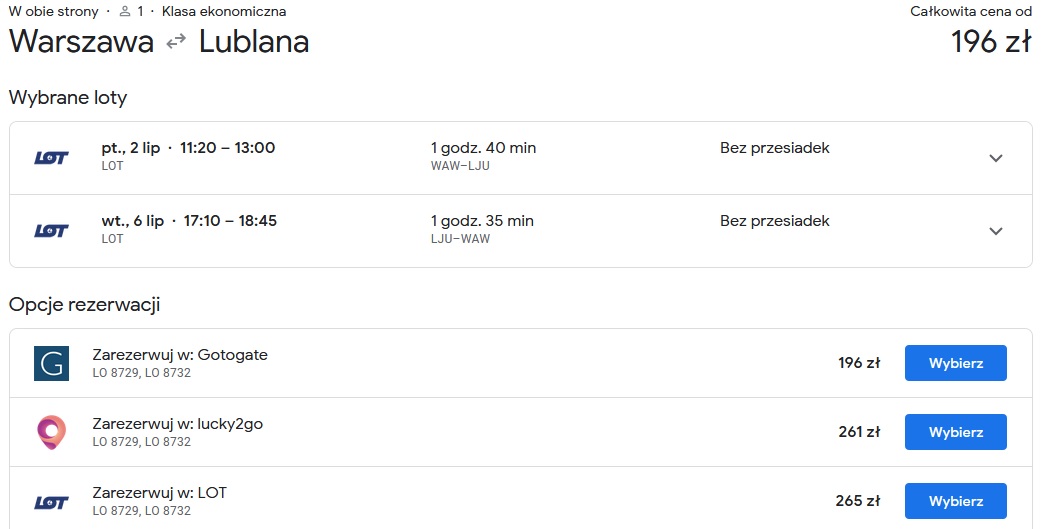Choose lucky2go booking for 261 zł
The width and height of the screenshot is (1051, 529).
click(x=956, y=432)
